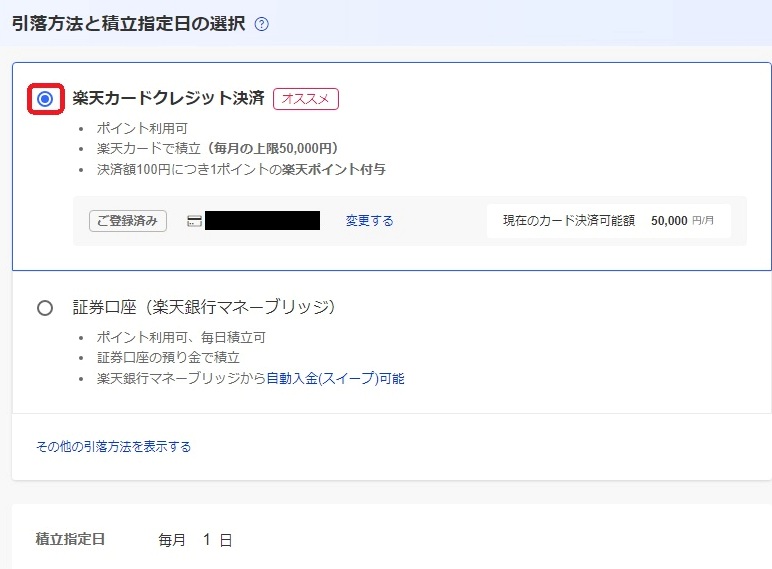Select the 楽天カードクレジット決済 radio button
Screen dimensions: 772x569
click(45, 99)
